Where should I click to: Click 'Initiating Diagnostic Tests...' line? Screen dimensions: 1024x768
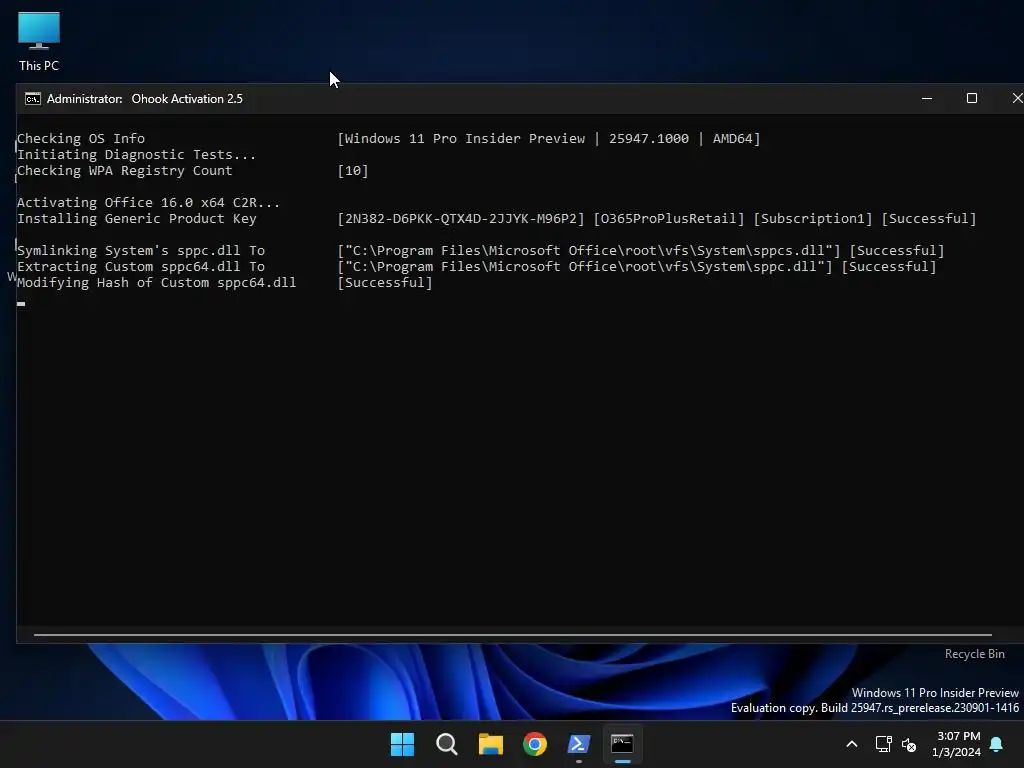(x=136, y=155)
